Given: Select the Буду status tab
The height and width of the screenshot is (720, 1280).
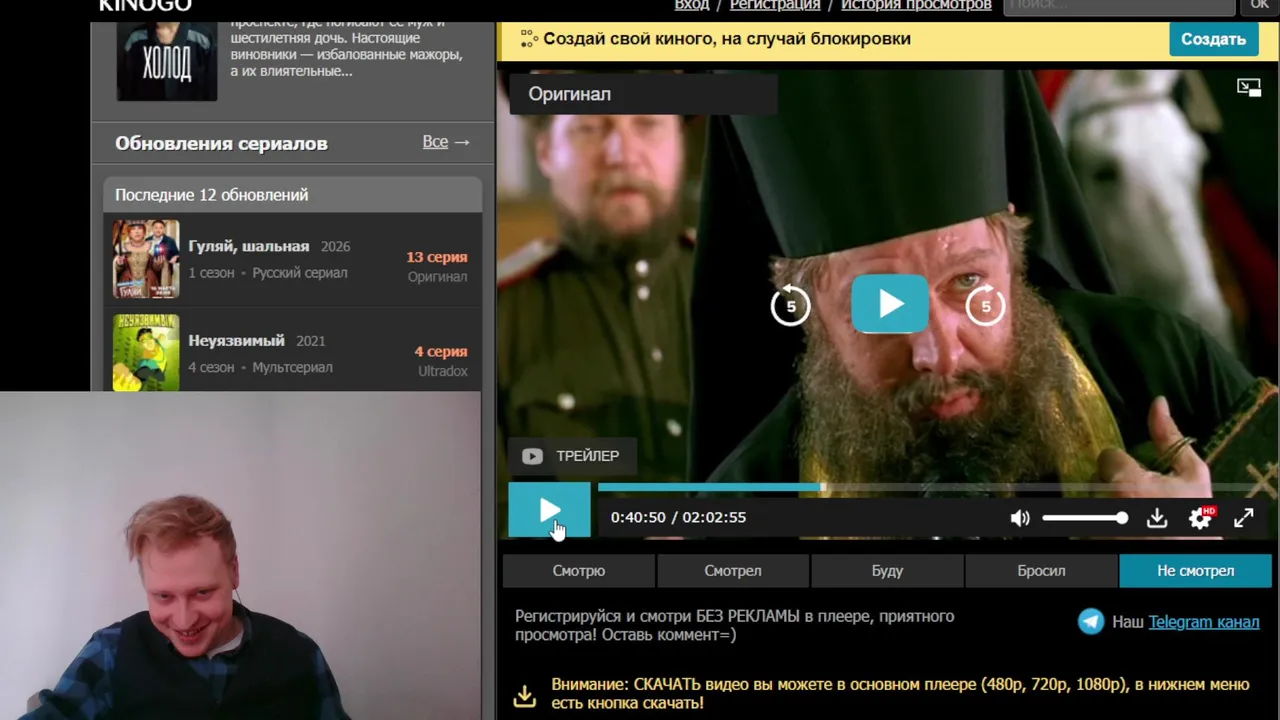Looking at the screenshot, I should click(x=887, y=571).
